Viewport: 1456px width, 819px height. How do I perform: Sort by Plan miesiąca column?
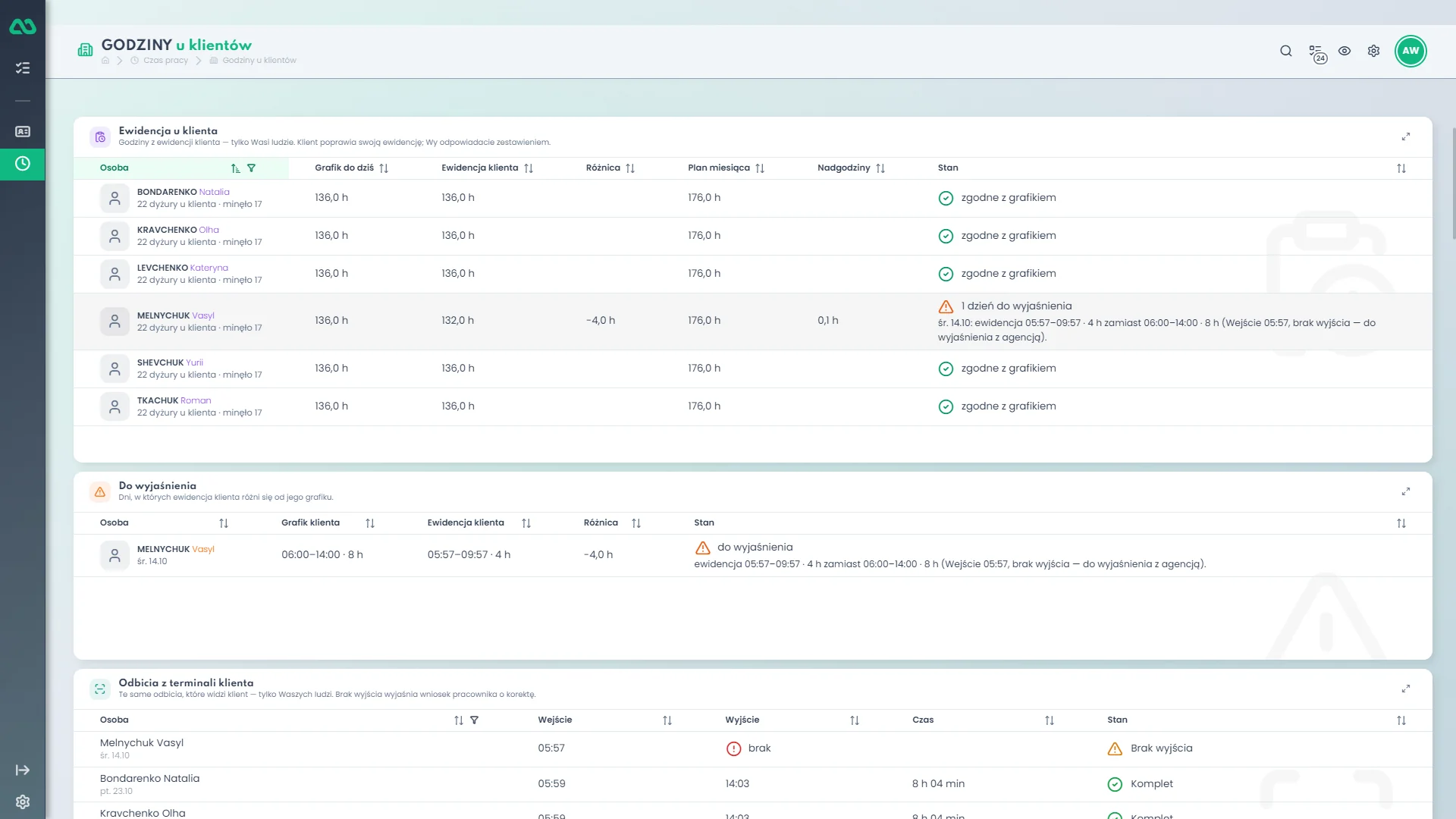point(760,168)
